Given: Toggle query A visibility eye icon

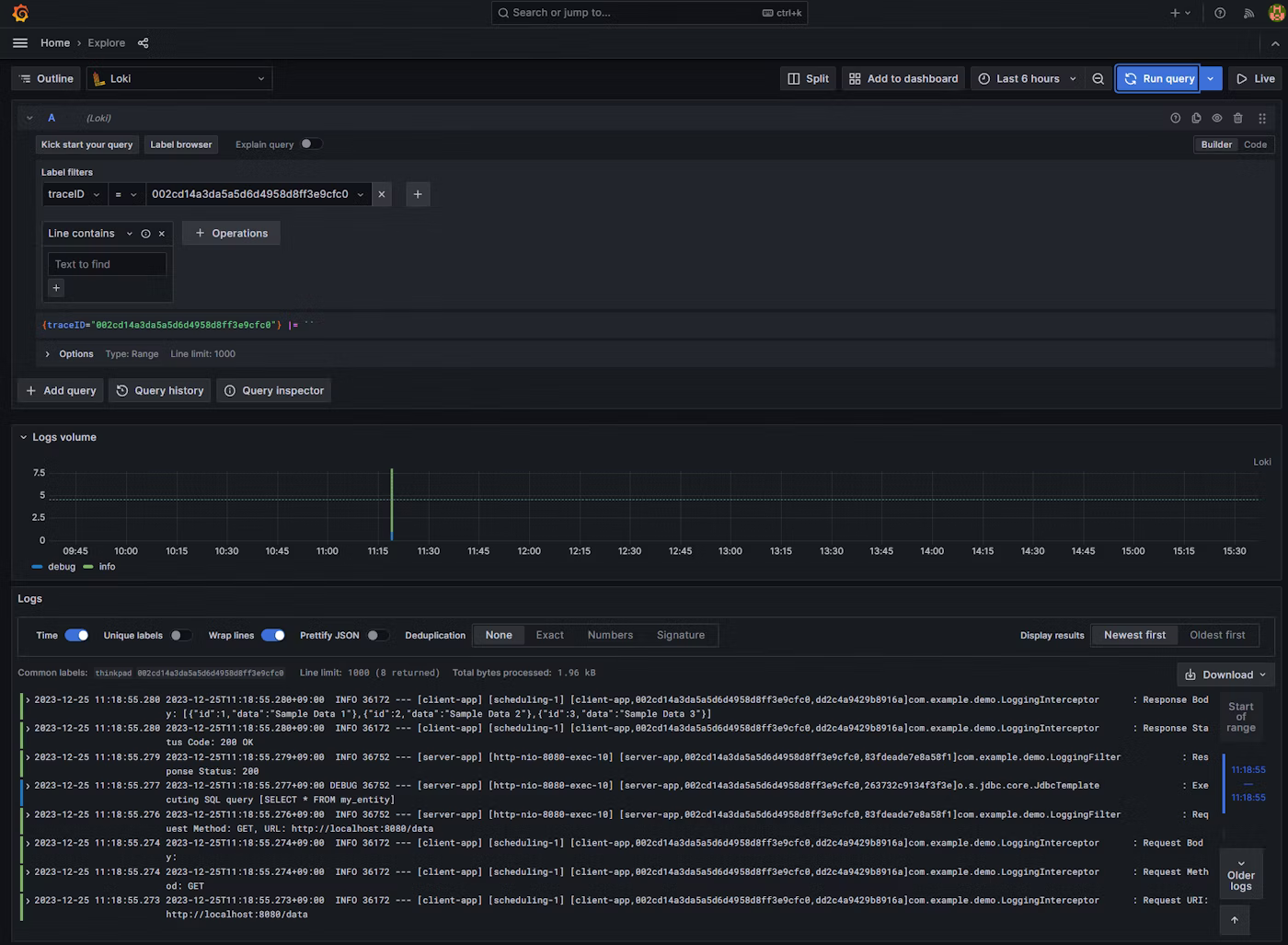Looking at the screenshot, I should (1216, 118).
